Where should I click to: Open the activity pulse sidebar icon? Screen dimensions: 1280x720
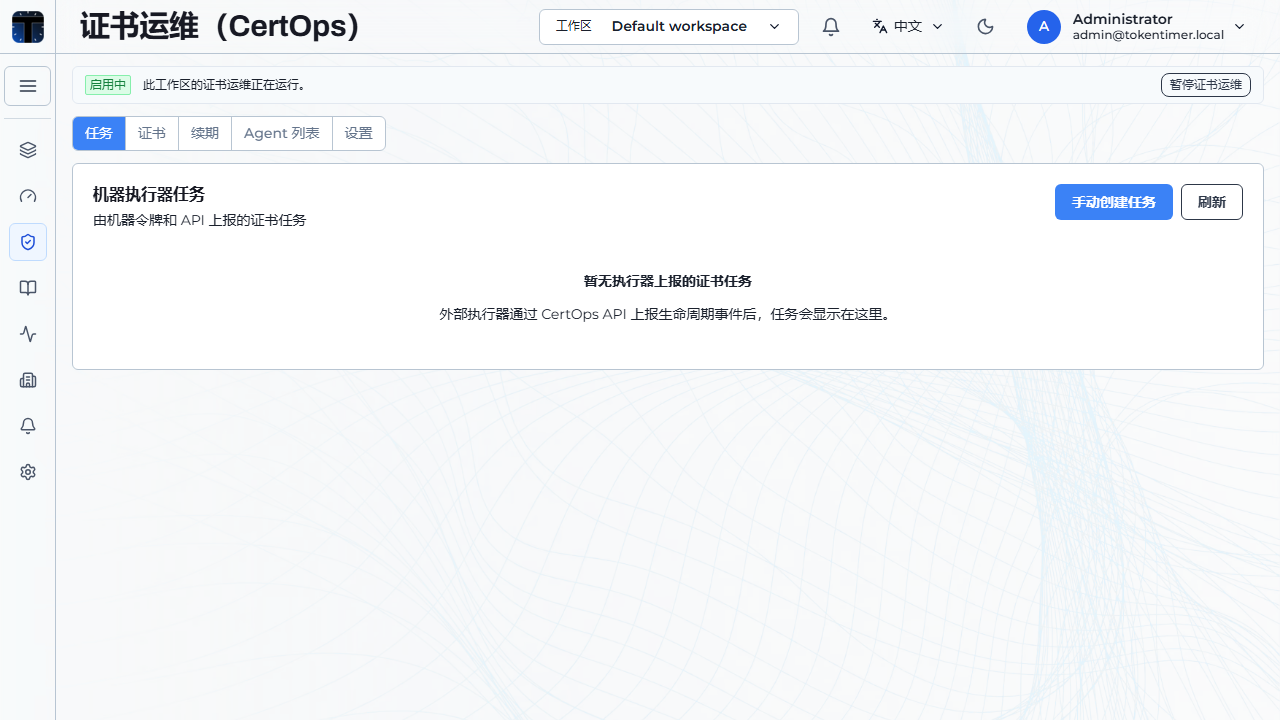(28, 334)
